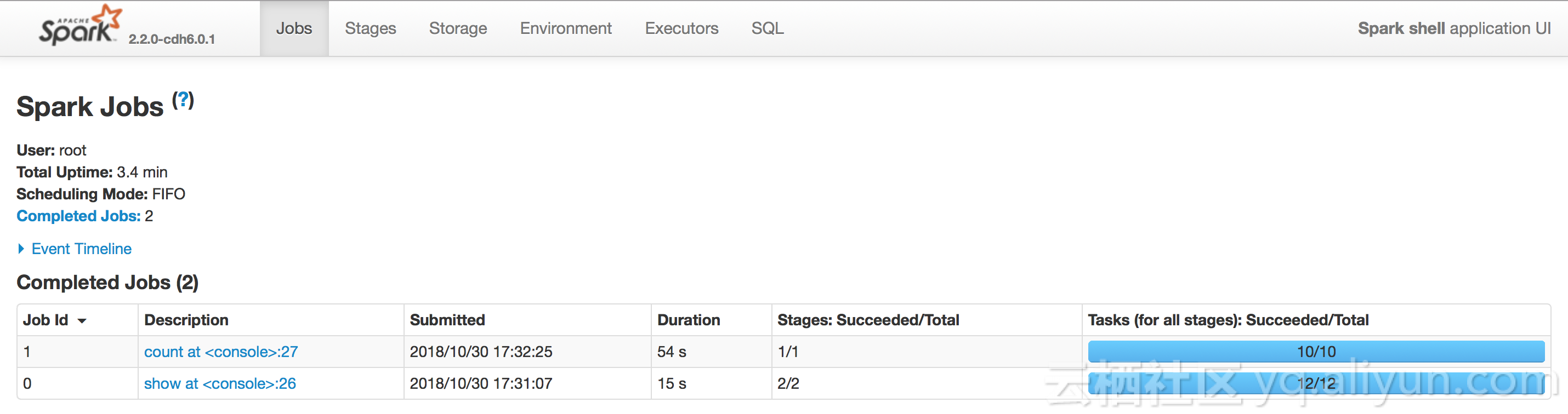Select the Executors tab
The width and height of the screenshot is (1568, 414).
coord(681,28)
